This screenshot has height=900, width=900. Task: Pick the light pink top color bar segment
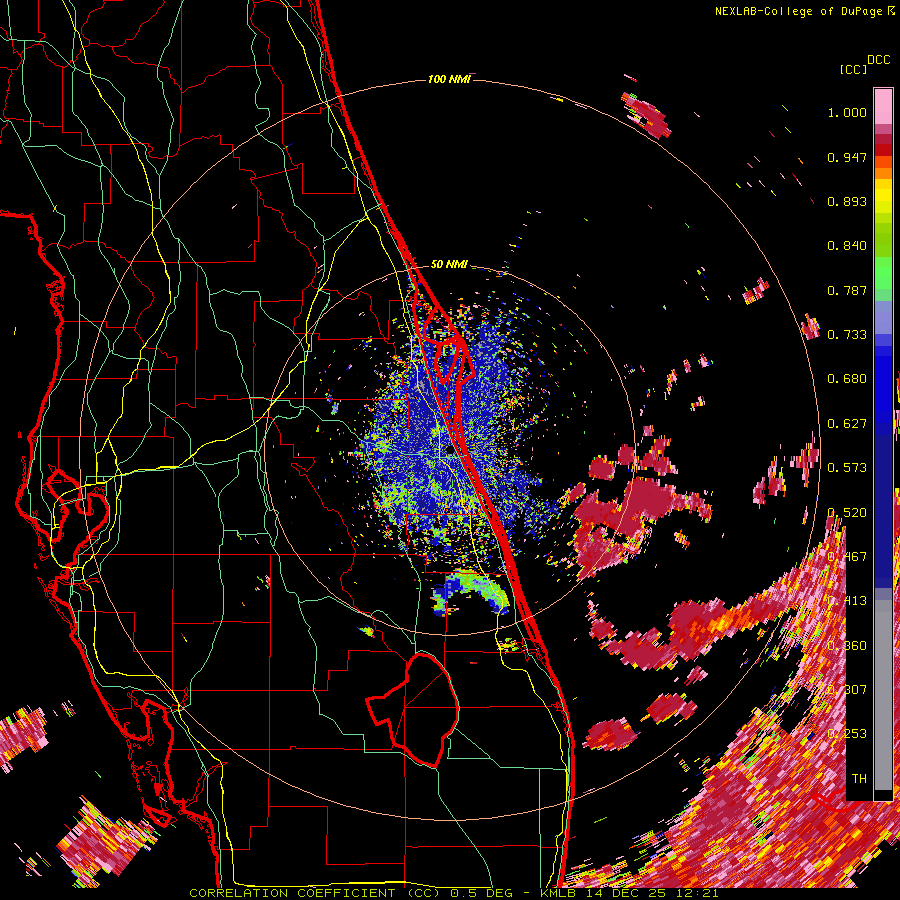(x=883, y=106)
